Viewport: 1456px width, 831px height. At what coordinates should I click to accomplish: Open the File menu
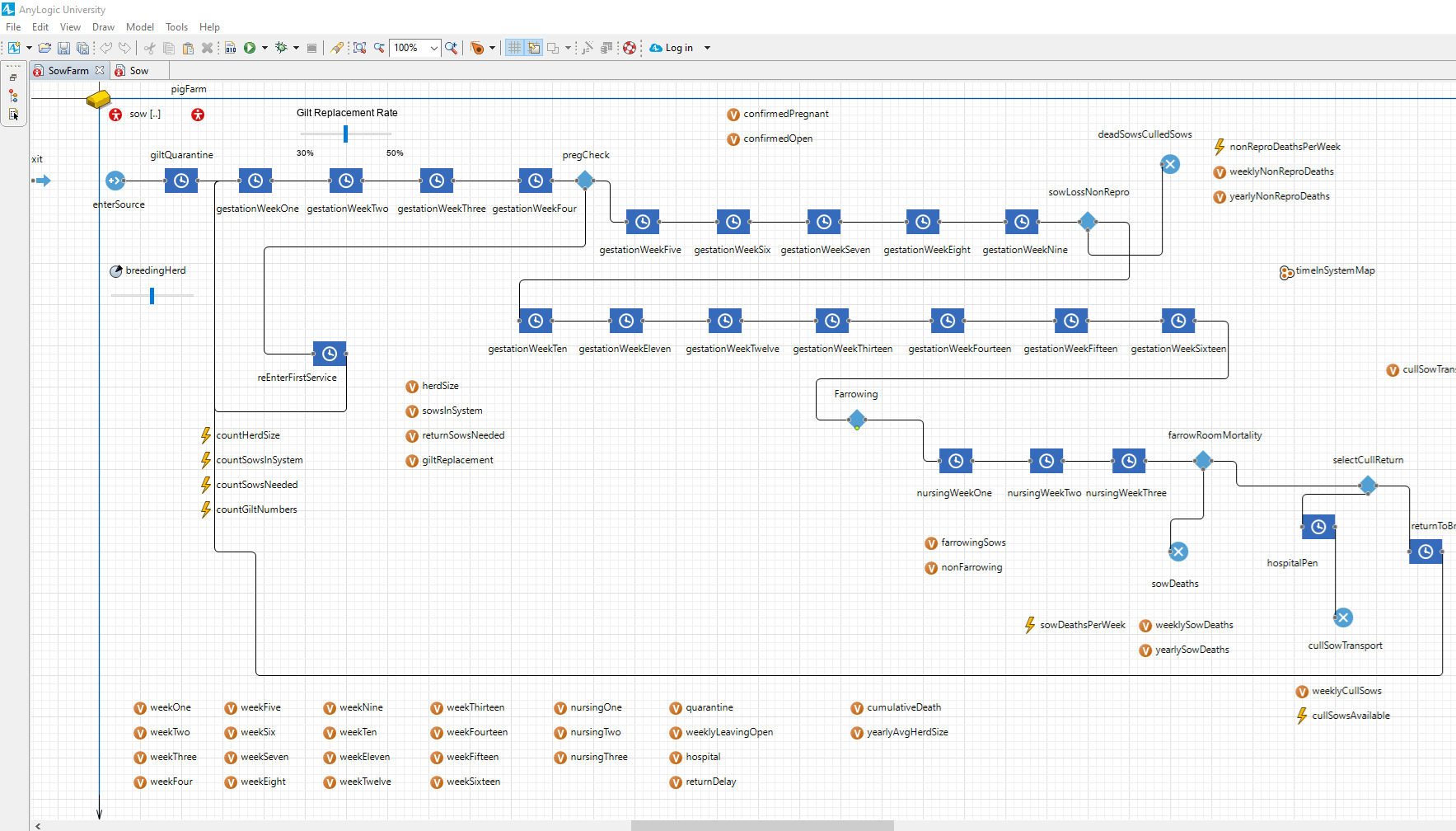click(x=13, y=27)
